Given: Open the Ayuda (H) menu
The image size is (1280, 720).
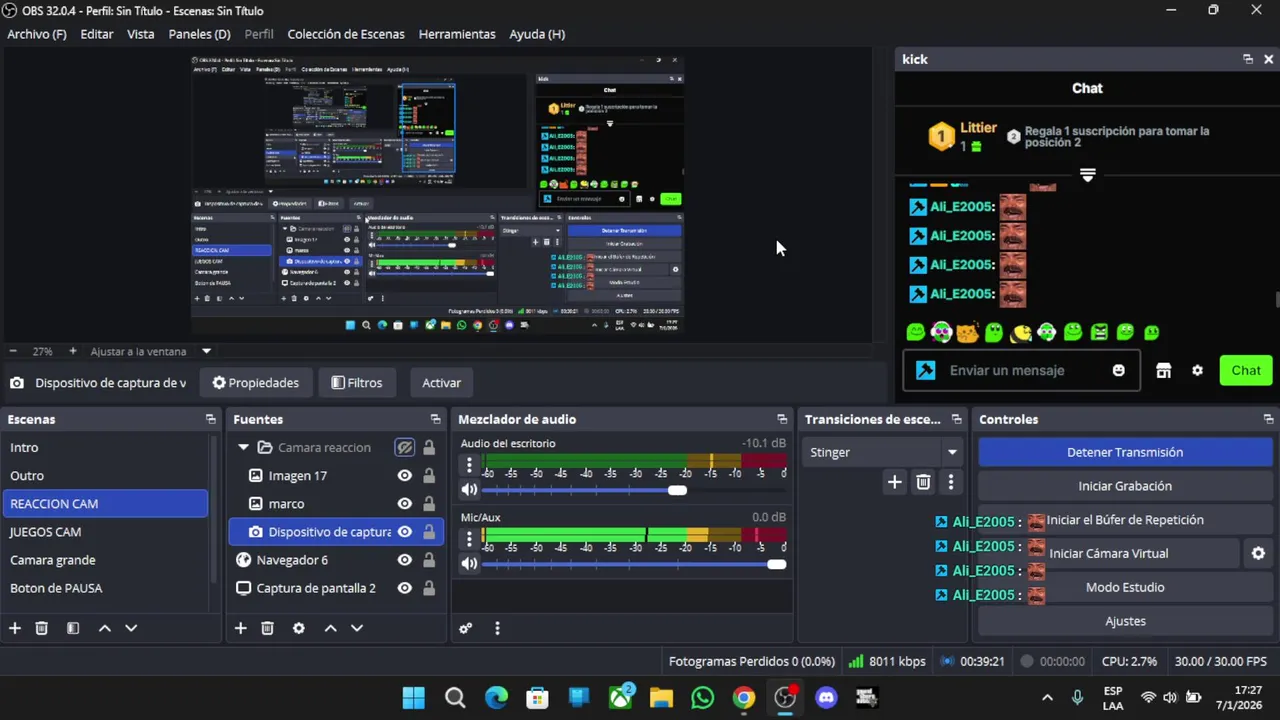Looking at the screenshot, I should pos(537,34).
